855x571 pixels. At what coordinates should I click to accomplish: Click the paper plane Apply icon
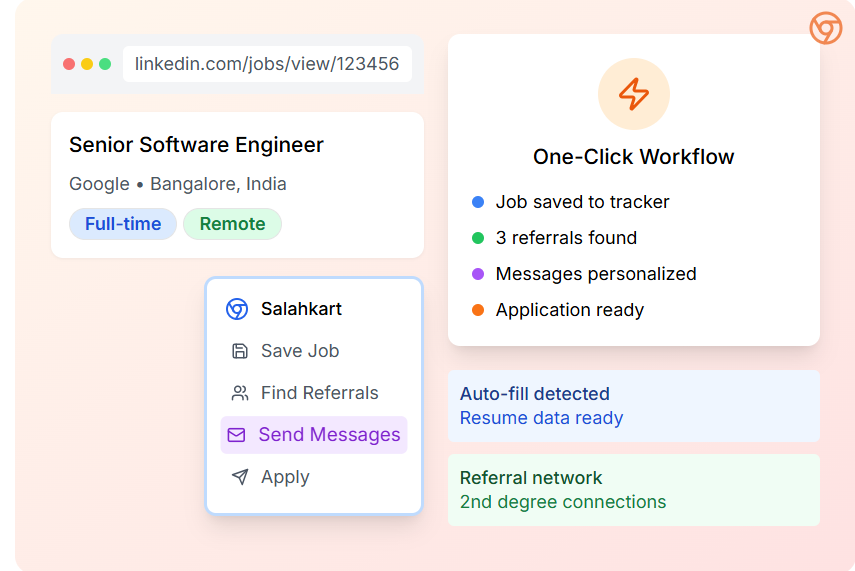(240, 477)
